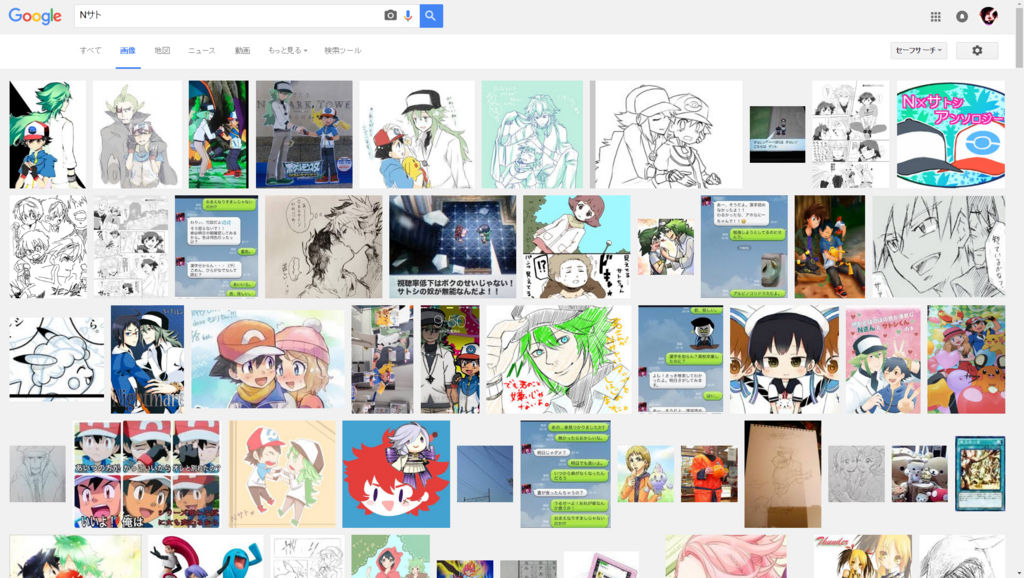
Task: Open the Ash and Serena hats artwork
Action: click(268, 359)
